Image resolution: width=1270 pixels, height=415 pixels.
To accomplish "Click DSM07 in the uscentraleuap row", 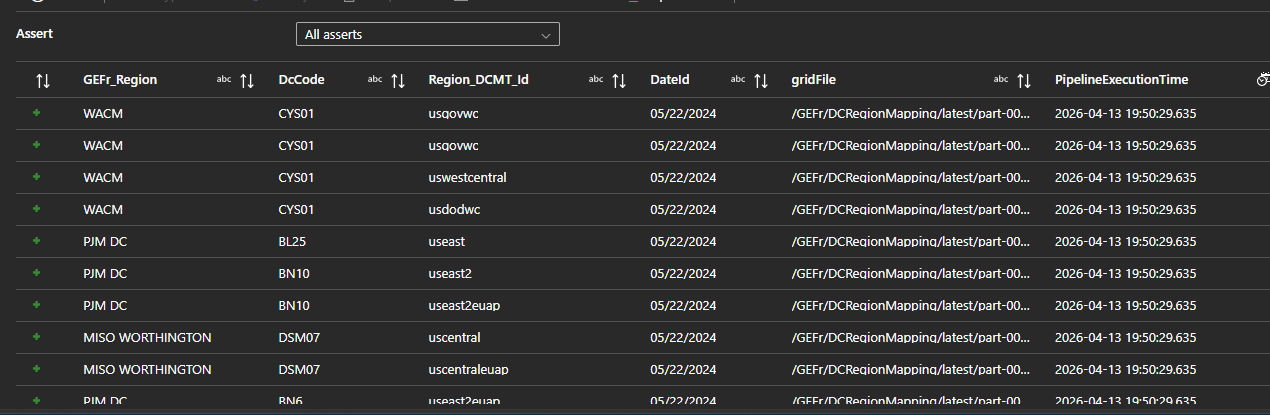I will (299, 370).
